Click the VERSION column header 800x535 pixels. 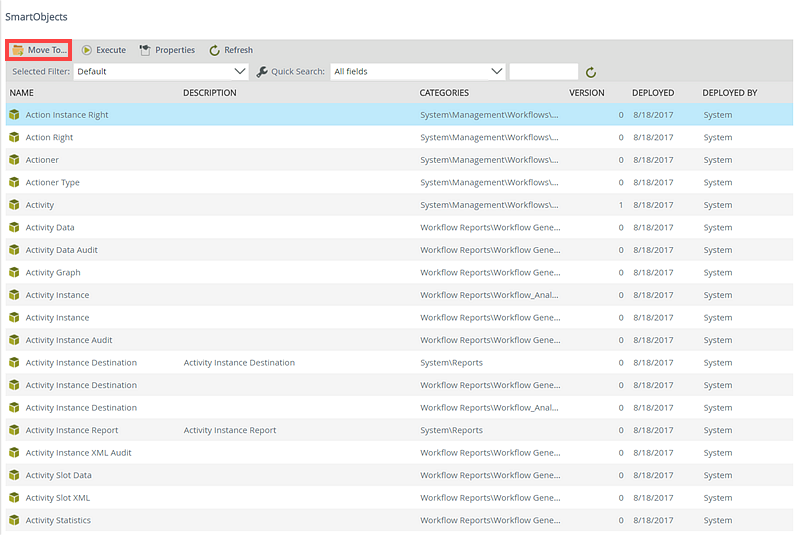click(587, 93)
